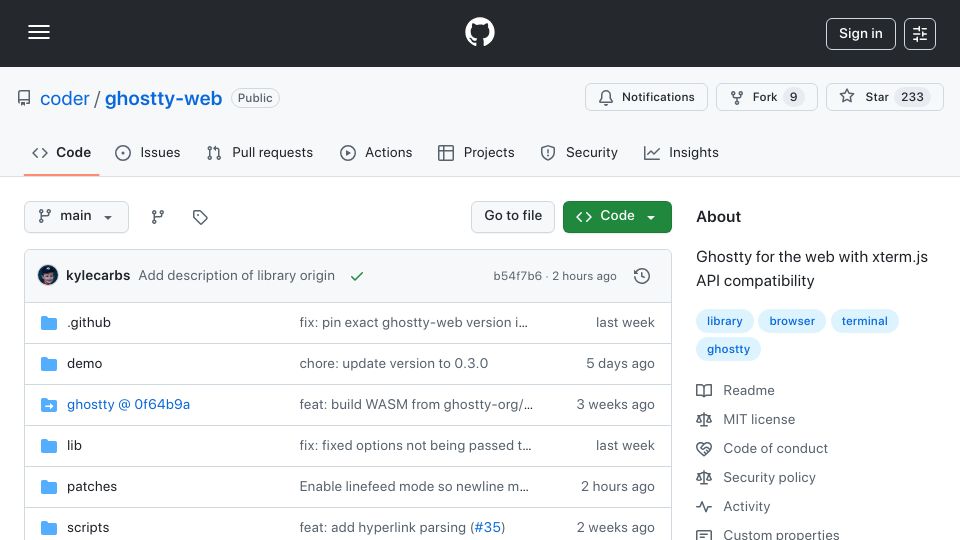This screenshot has height=540, width=960.
Task: Click the heart icon next to Code of conduct
Action: click(704, 449)
